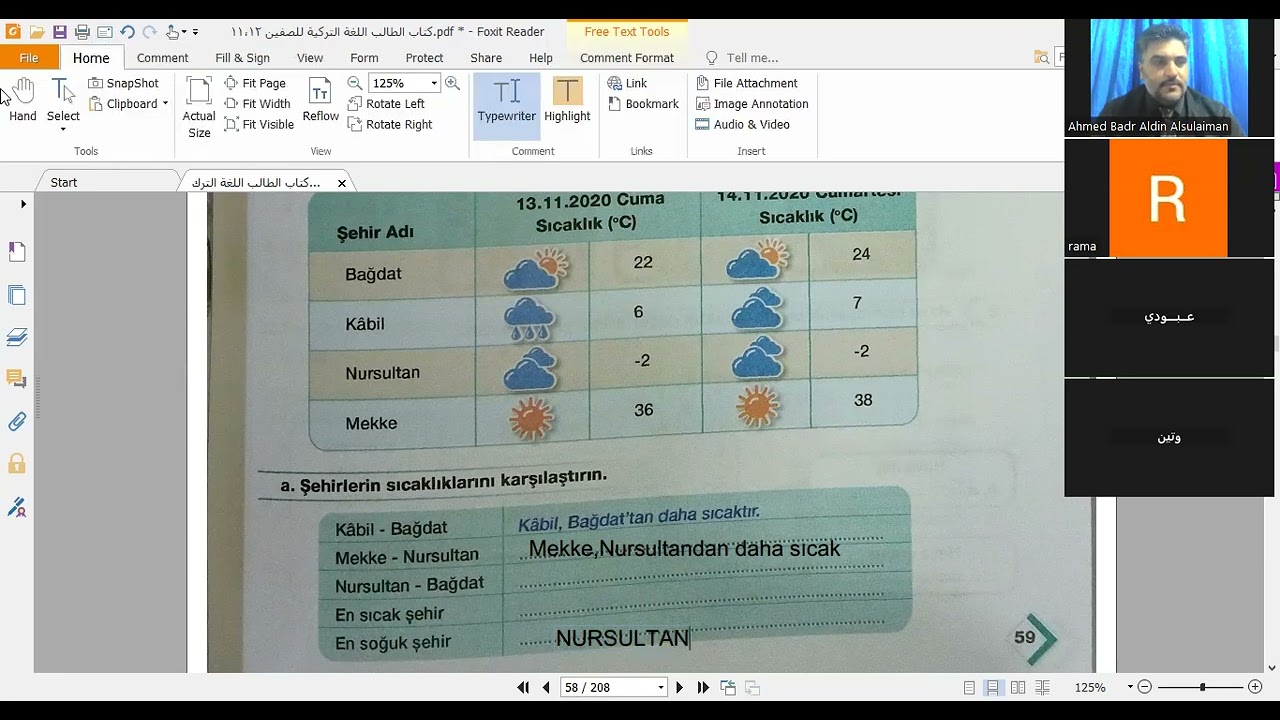The height and width of the screenshot is (720, 1280).
Task: Select the Hand tool
Action: point(22,101)
